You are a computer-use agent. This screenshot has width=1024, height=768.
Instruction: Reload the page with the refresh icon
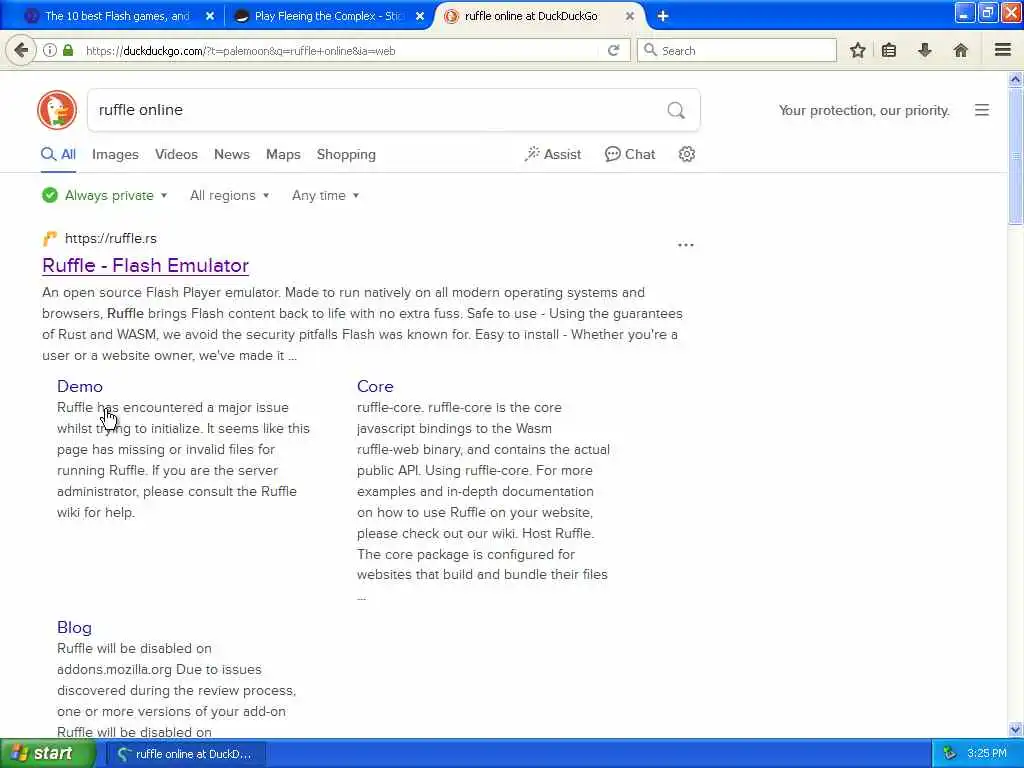click(613, 50)
